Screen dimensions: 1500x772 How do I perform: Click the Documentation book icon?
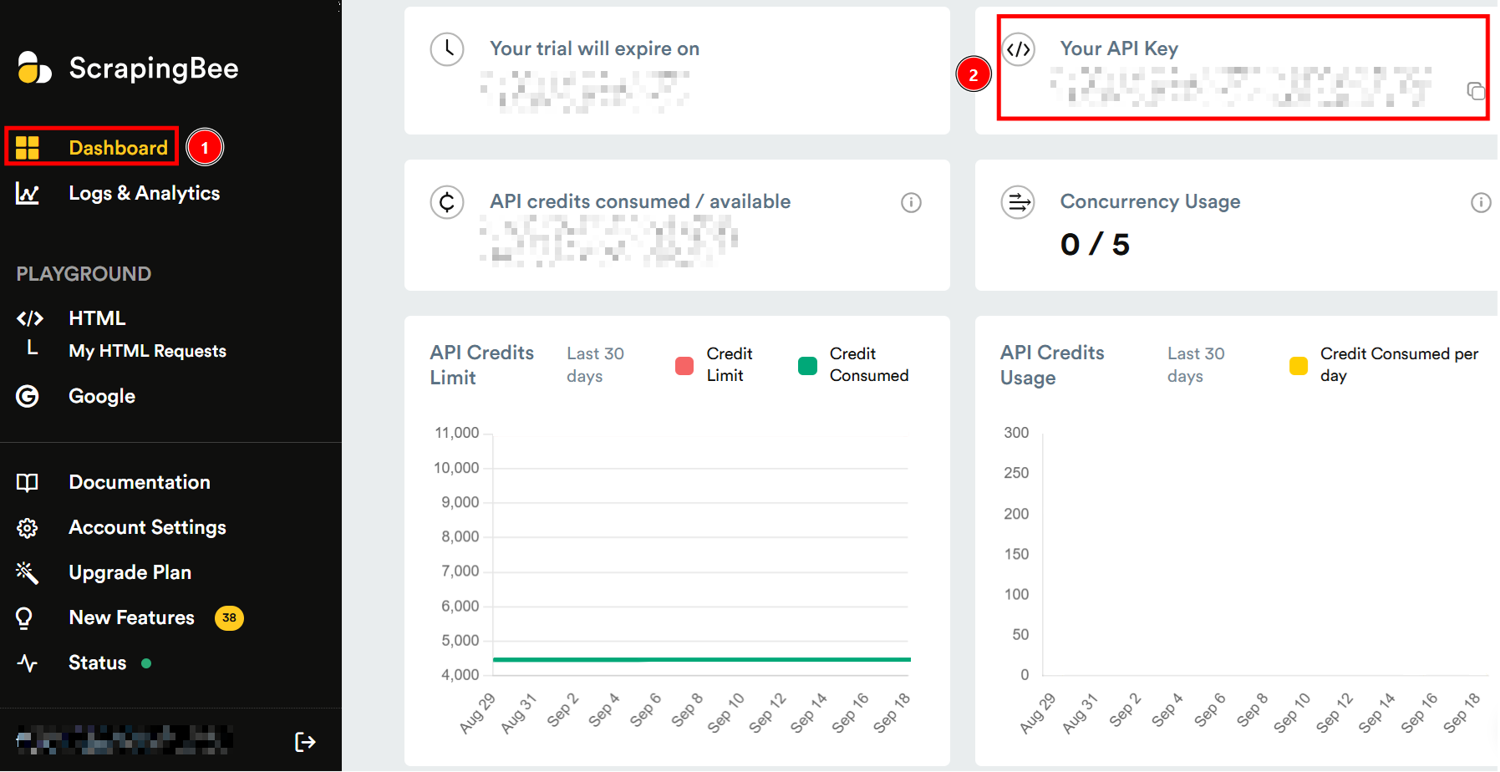27,483
